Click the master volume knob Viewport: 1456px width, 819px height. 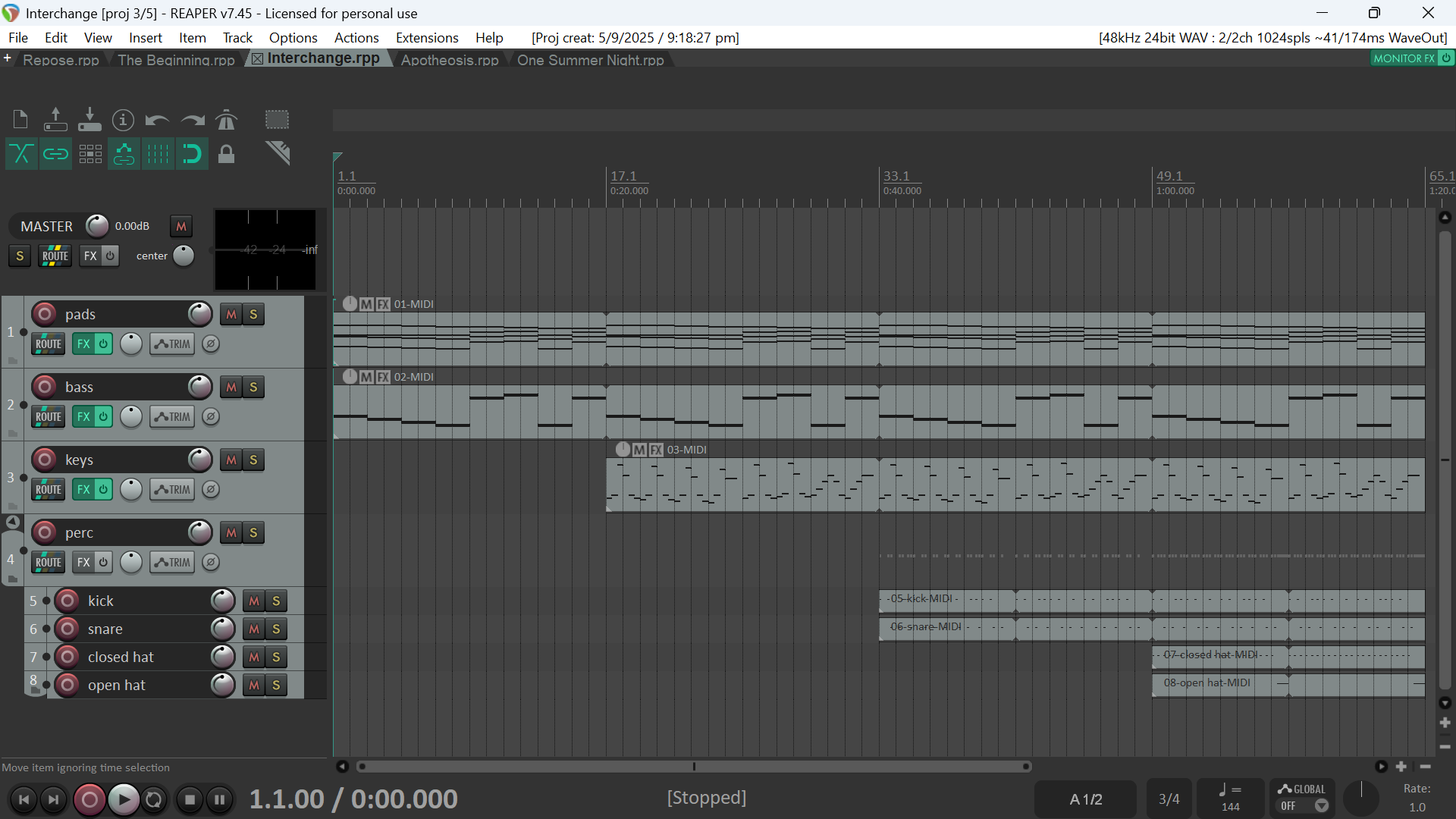pos(97,226)
